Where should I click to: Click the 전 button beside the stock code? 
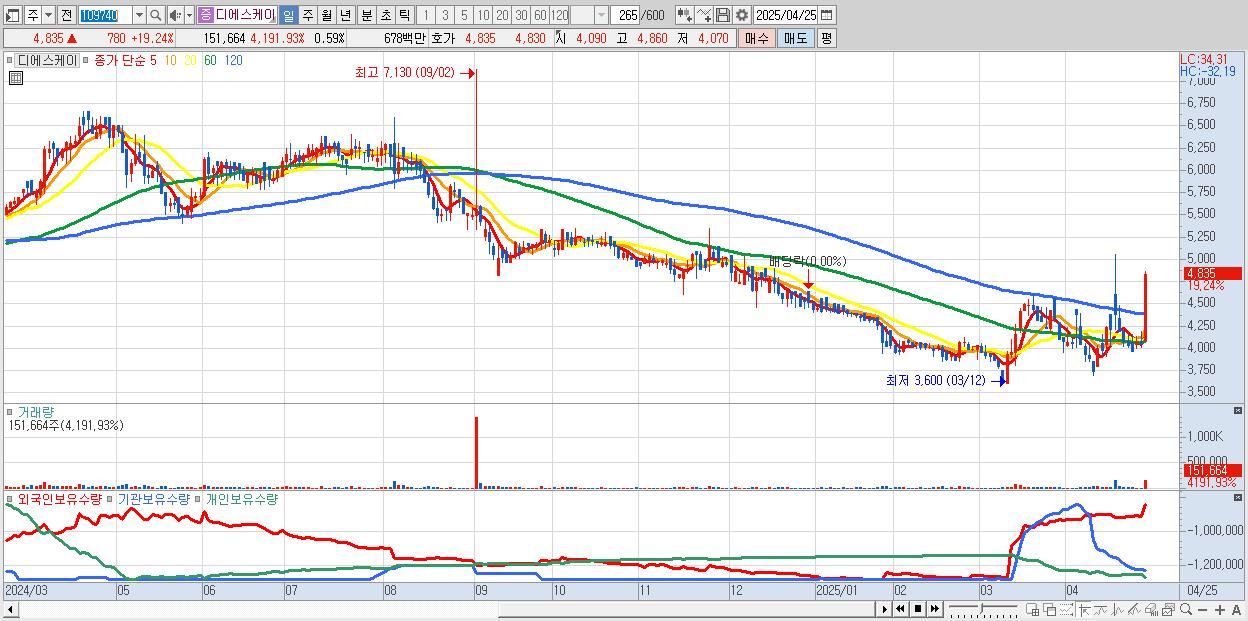click(66, 15)
